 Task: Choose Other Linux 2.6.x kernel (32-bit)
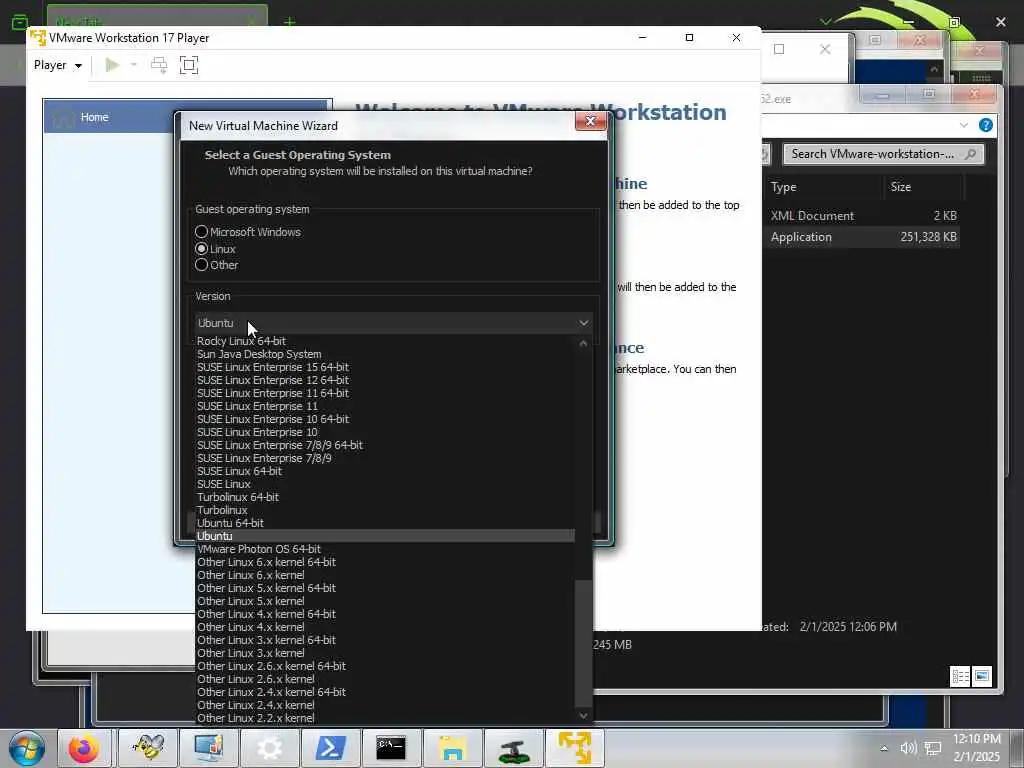coord(385,679)
